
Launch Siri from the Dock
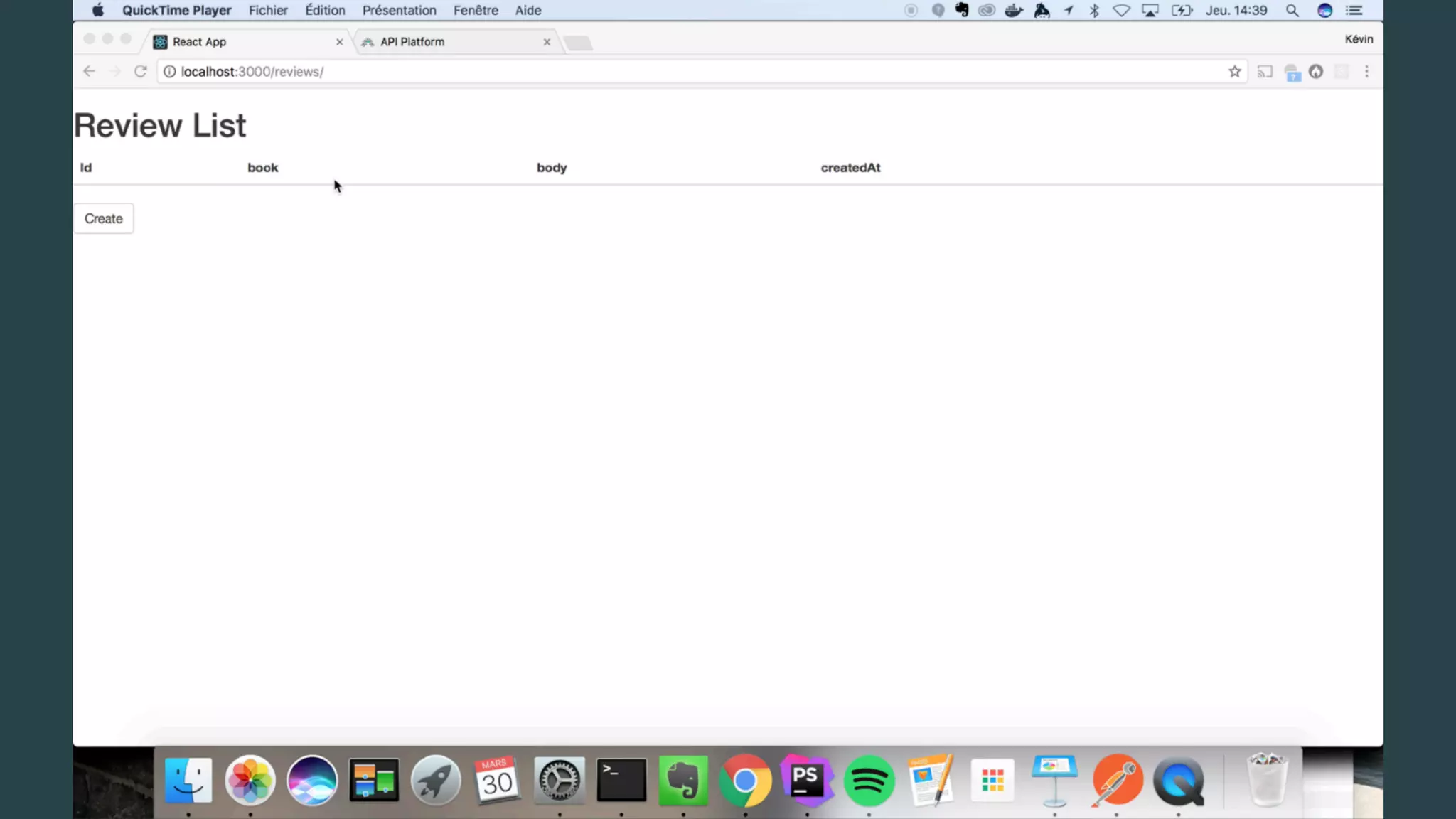(x=312, y=781)
